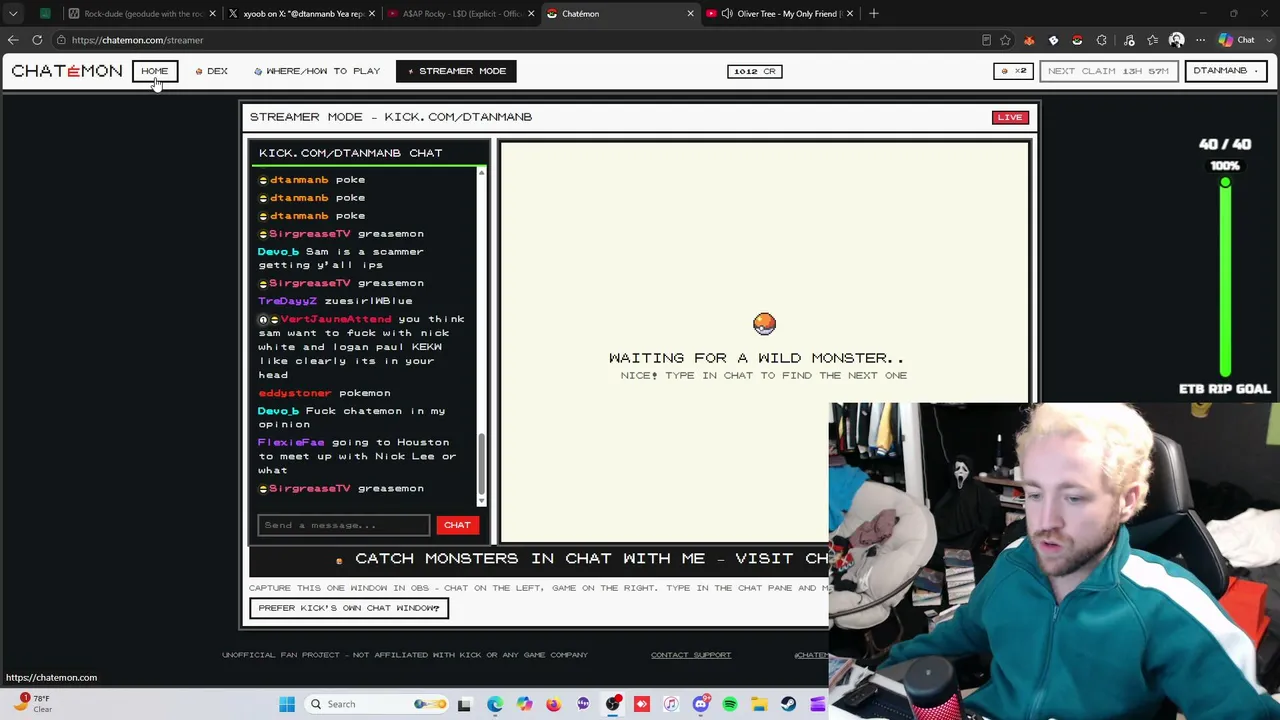Open the 1012 CR credits badge
Screen dimensions: 1280x720
pos(755,71)
